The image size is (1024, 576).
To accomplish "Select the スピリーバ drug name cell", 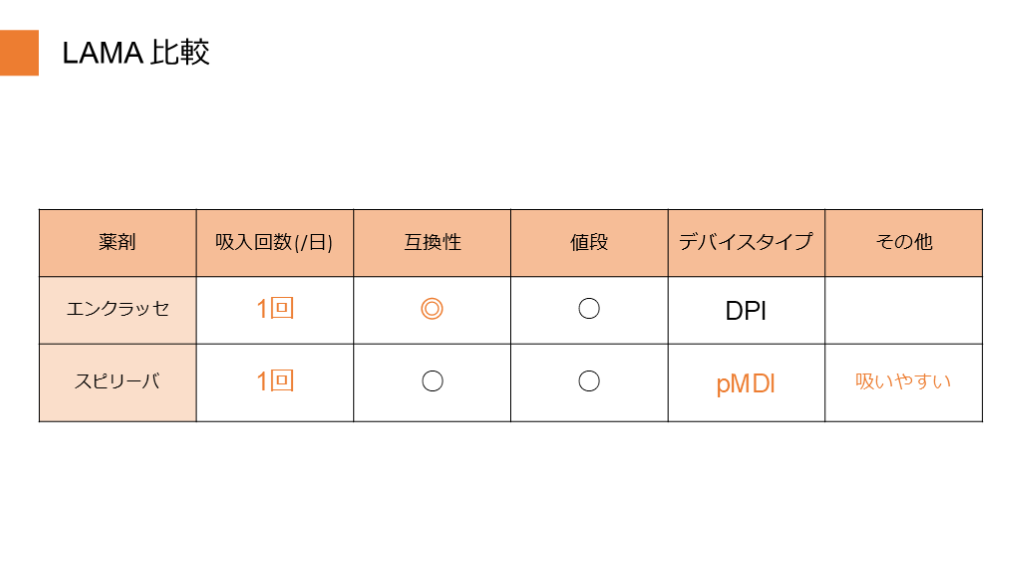I will [x=117, y=382].
